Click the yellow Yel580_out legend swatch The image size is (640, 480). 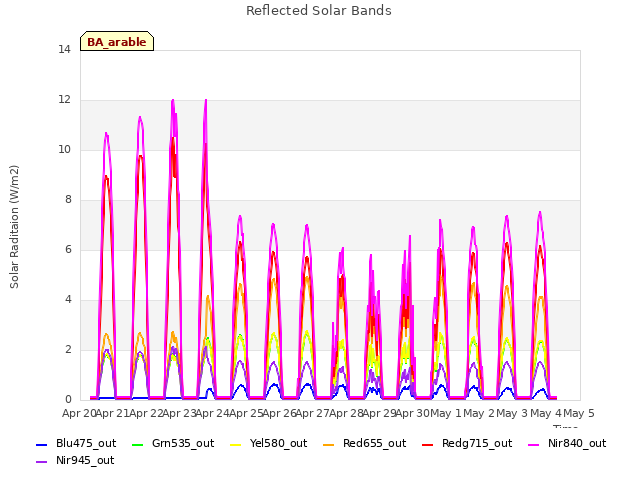[x=236, y=444]
